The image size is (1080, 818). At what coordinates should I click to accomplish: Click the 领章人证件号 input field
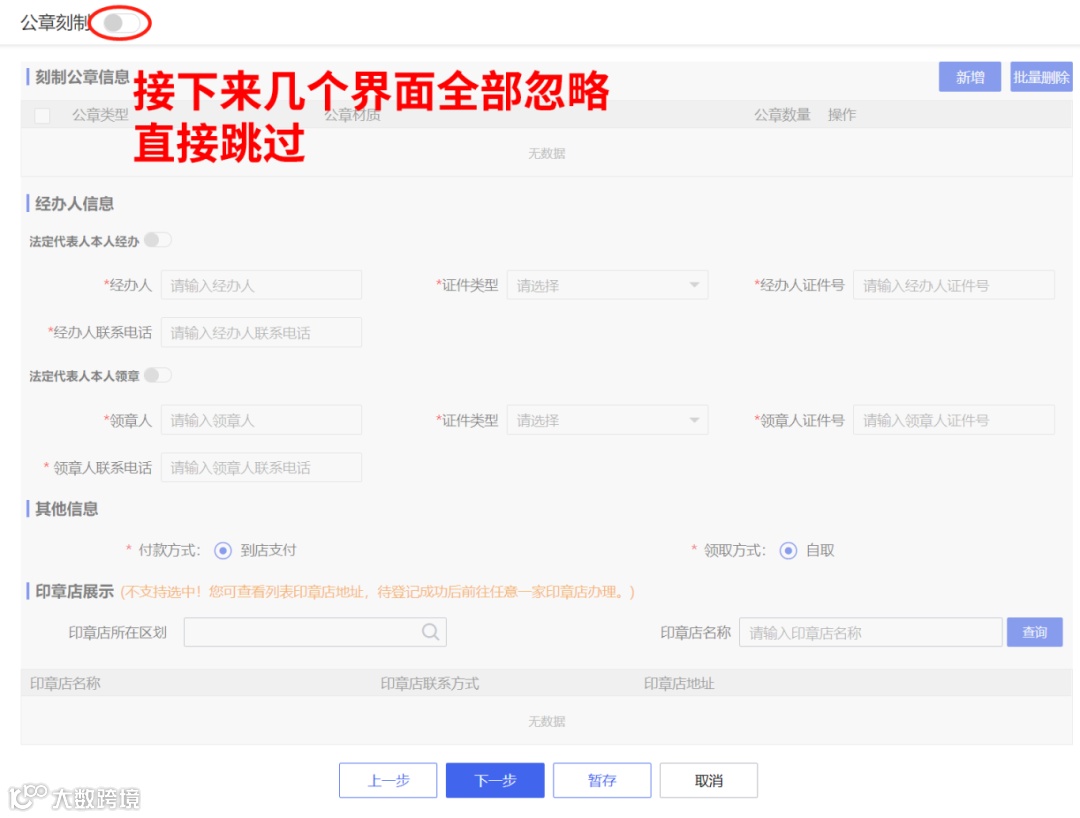953,420
